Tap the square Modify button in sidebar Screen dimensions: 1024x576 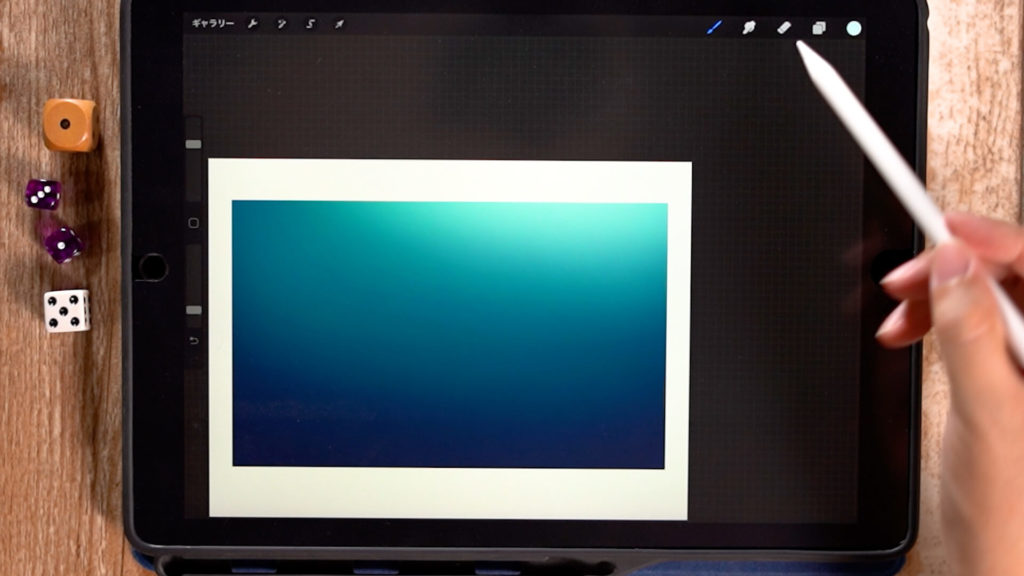tap(194, 223)
